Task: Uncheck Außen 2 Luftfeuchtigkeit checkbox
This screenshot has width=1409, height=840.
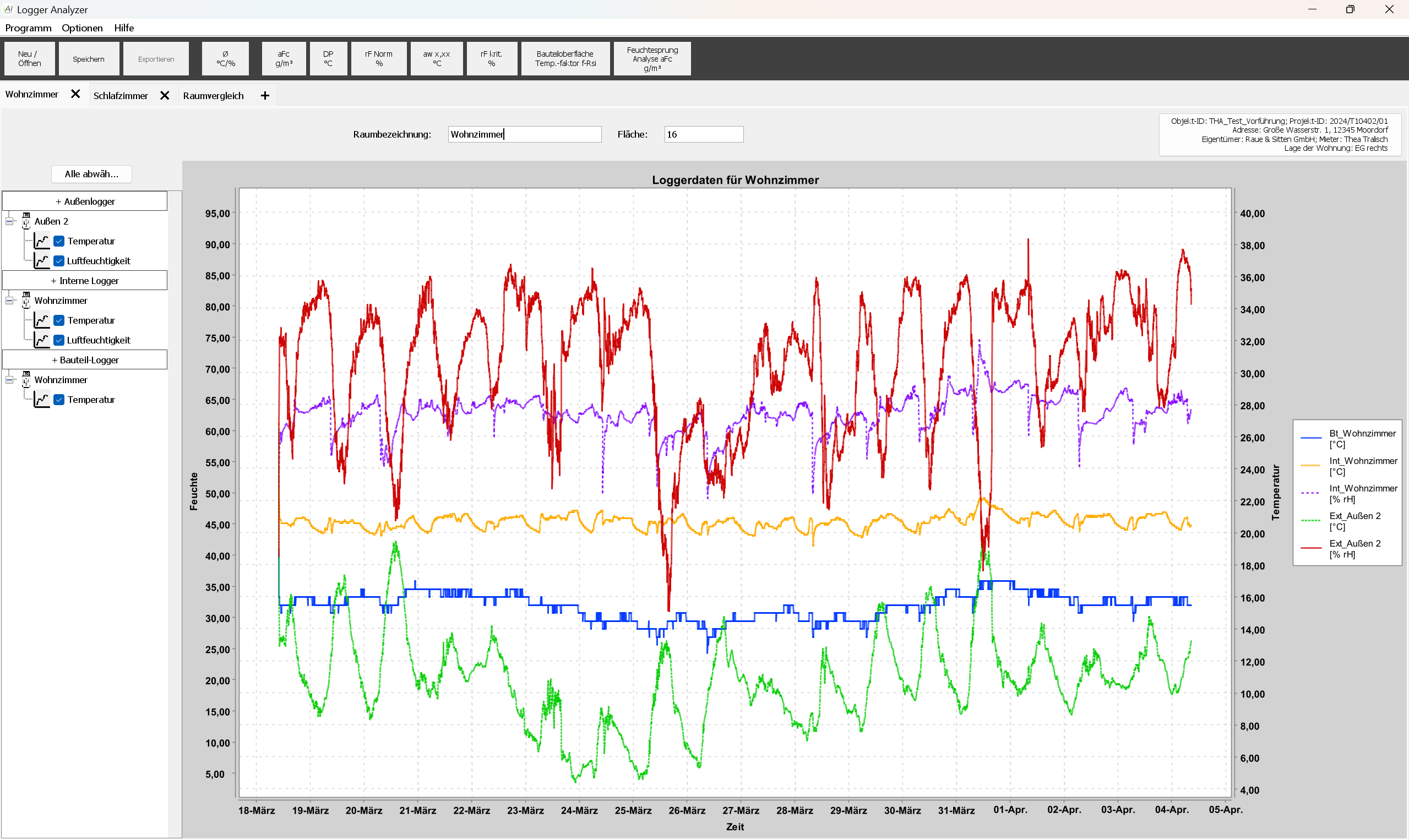Action: pyautogui.click(x=59, y=261)
